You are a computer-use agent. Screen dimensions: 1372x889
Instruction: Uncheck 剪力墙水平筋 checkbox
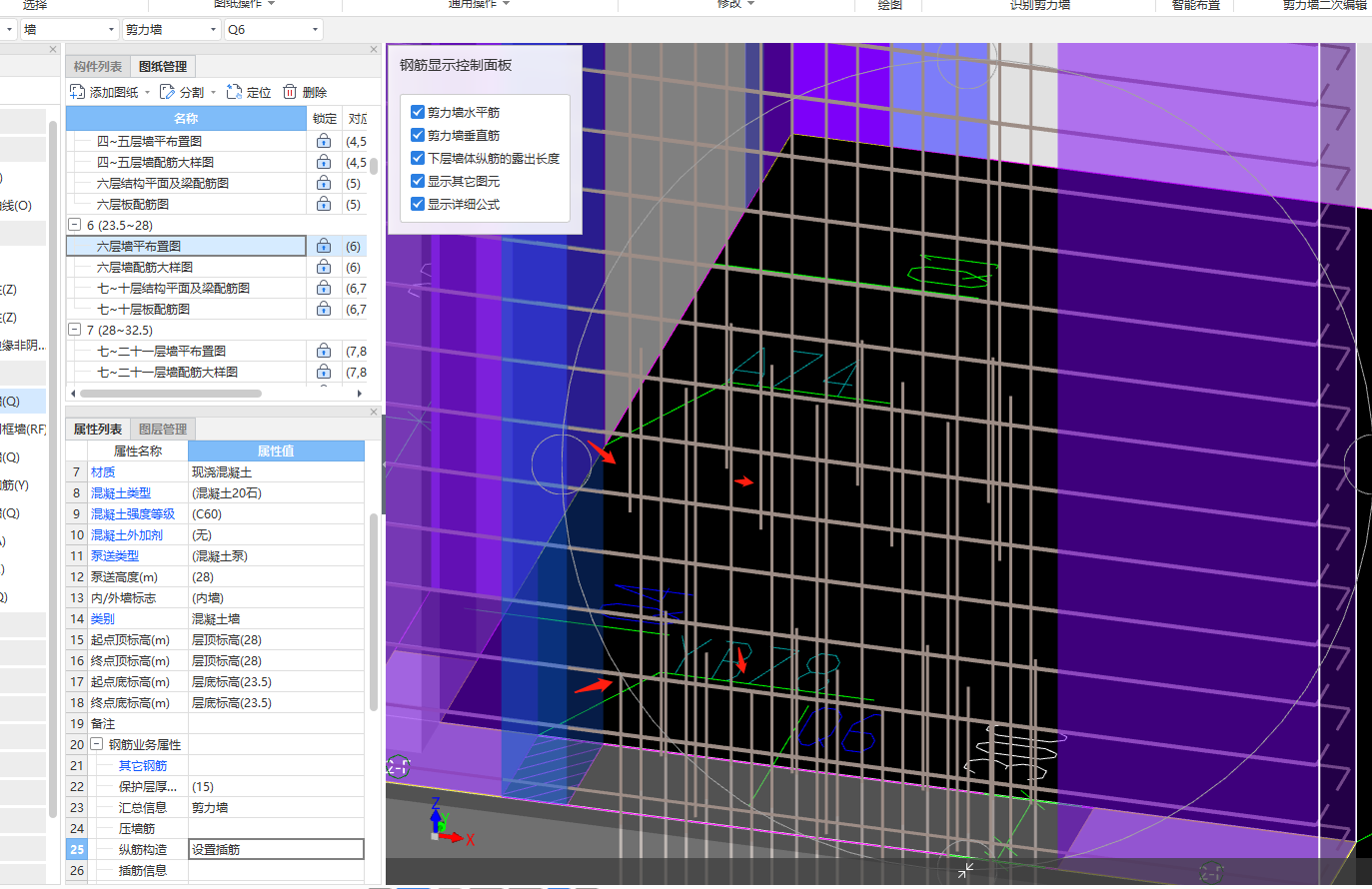(x=418, y=112)
